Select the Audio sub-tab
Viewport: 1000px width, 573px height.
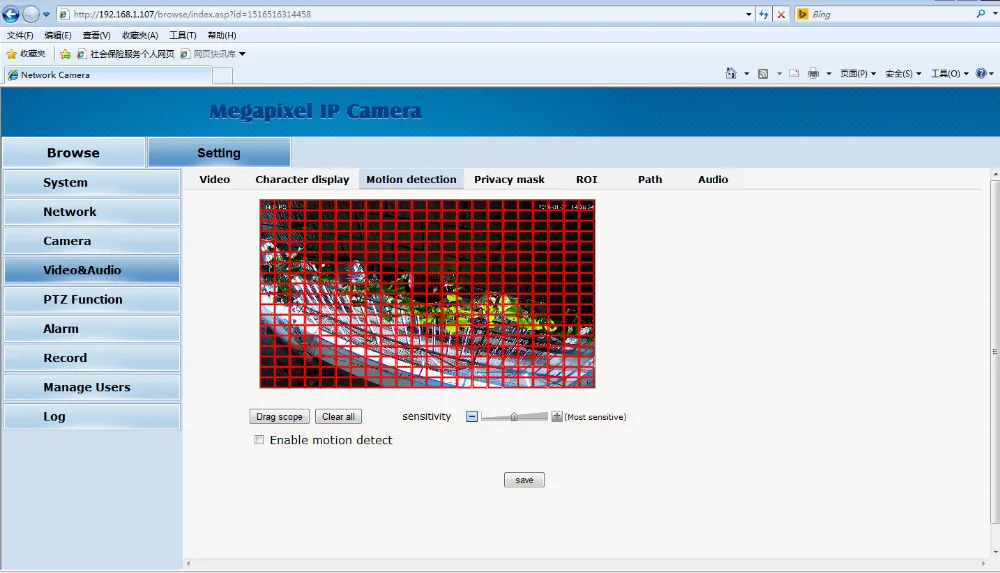tap(712, 179)
